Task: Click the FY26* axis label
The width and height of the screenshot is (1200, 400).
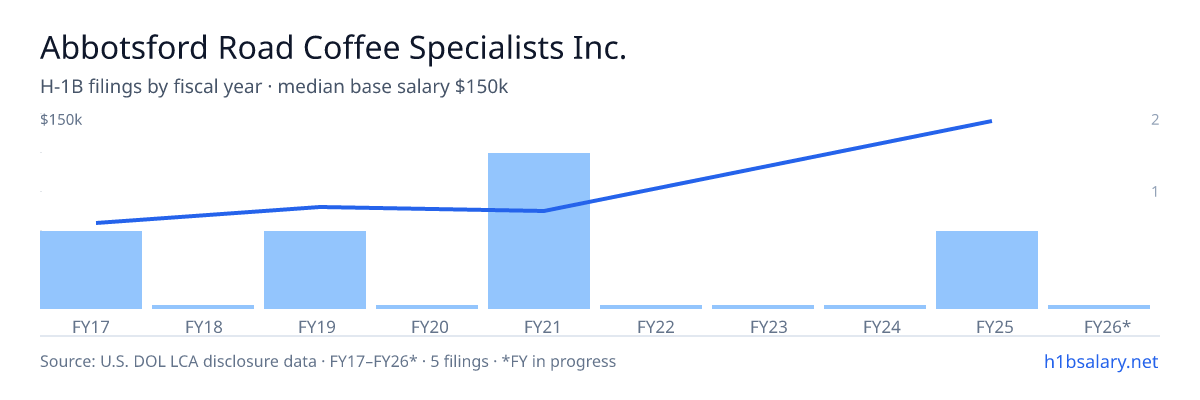Action: pos(1099,326)
